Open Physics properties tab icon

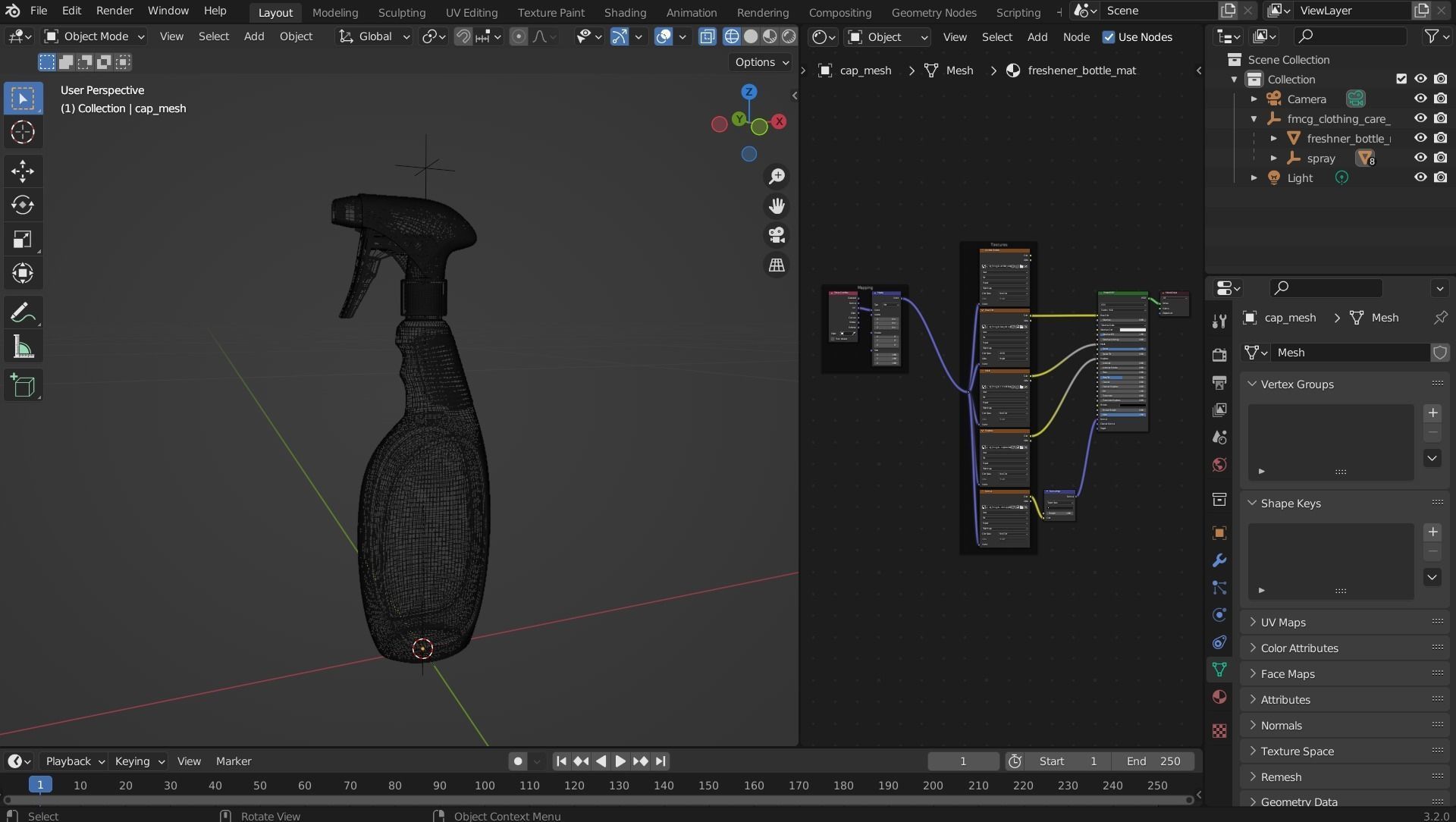click(x=1219, y=615)
